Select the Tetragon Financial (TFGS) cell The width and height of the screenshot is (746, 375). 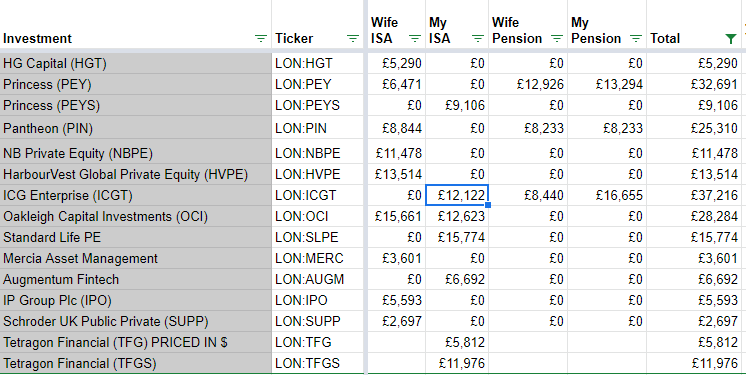136,363
